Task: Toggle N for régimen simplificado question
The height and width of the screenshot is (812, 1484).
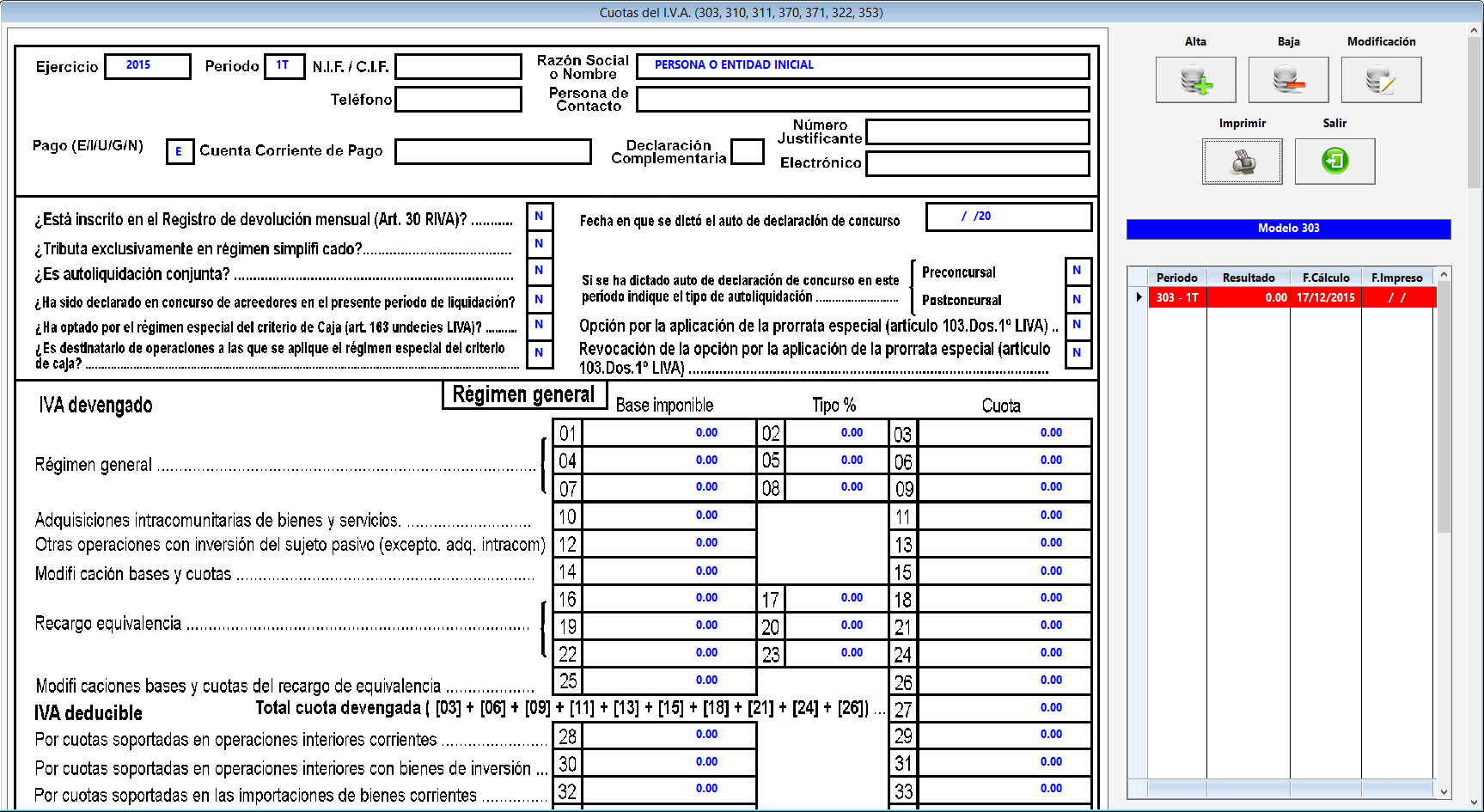Action: click(x=539, y=244)
